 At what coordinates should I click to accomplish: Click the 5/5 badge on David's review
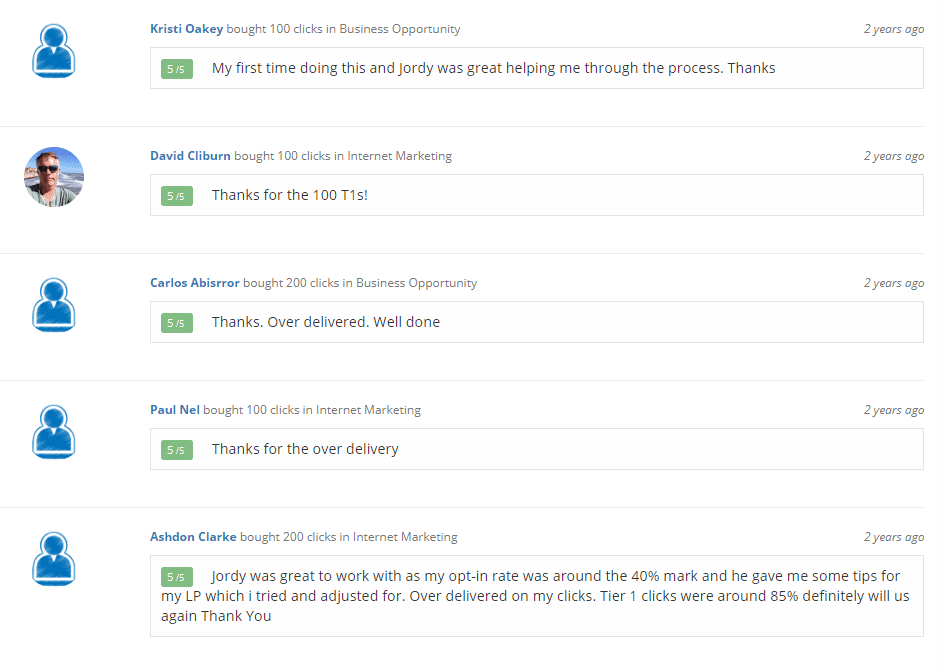[x=176, y=196]
